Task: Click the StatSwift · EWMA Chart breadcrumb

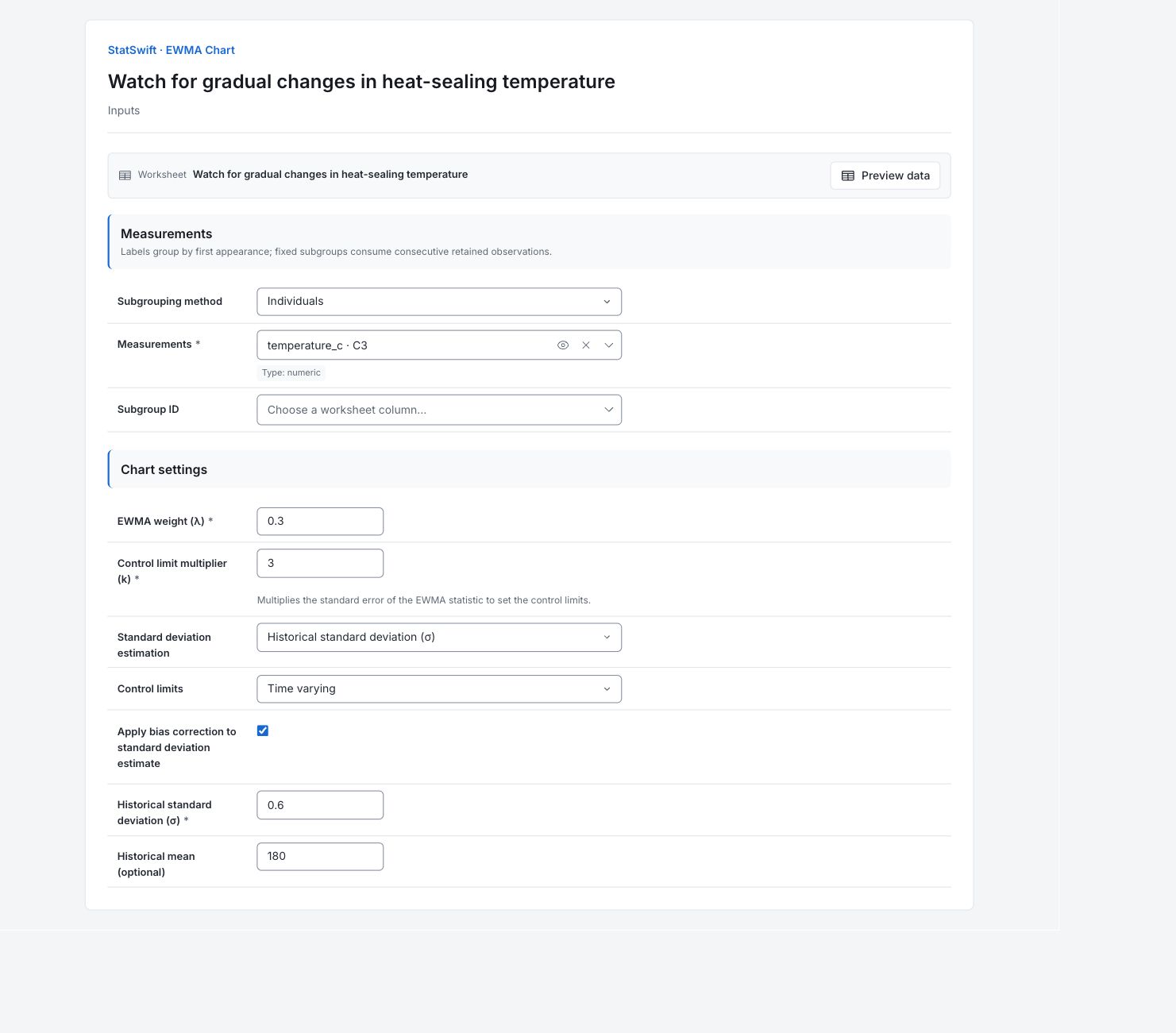Action: point(172,50)
